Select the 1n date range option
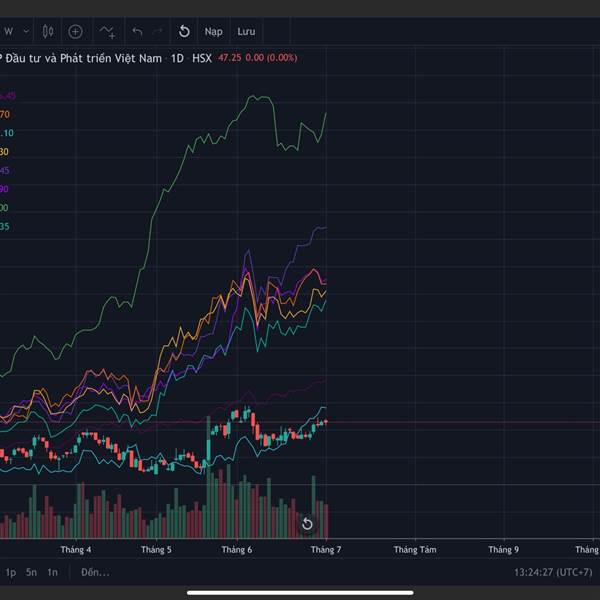 pos(53,572)
